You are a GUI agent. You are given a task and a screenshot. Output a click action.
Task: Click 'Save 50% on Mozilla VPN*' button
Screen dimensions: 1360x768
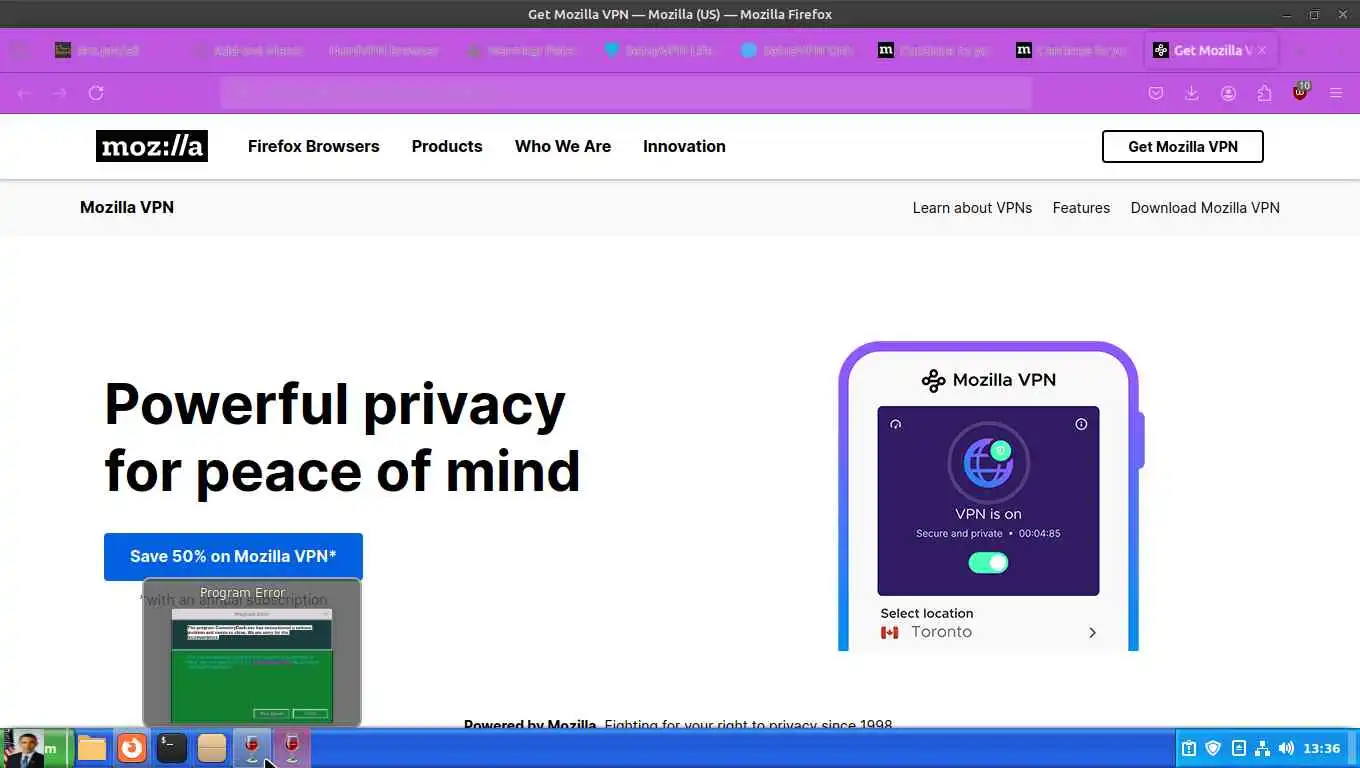point(233,556)
